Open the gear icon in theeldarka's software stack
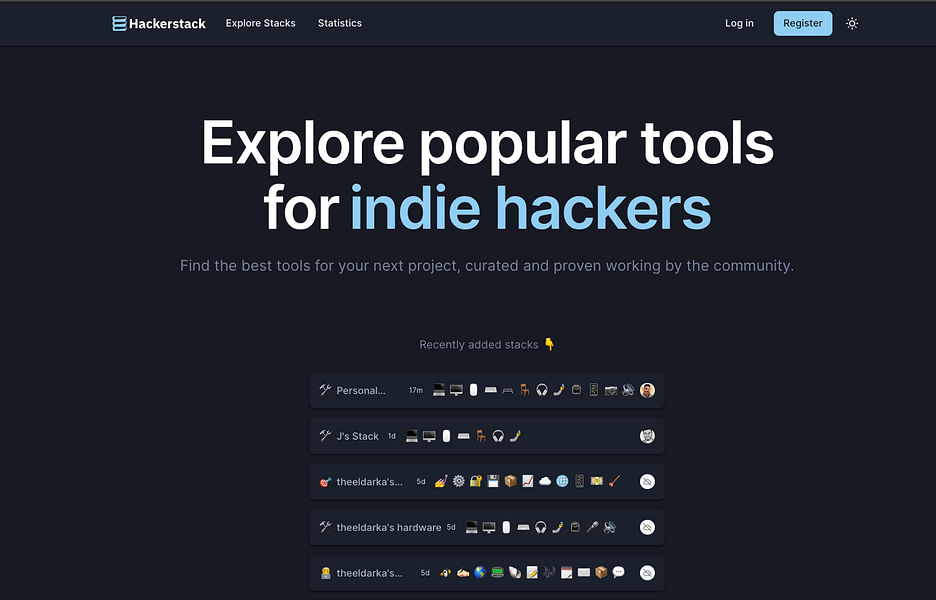The width and height of the screenshot is (936, 600). 458,481
